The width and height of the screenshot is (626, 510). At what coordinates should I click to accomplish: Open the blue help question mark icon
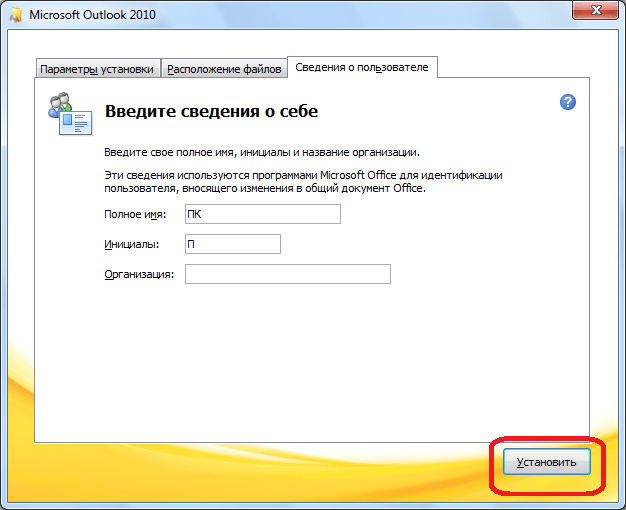567,102
